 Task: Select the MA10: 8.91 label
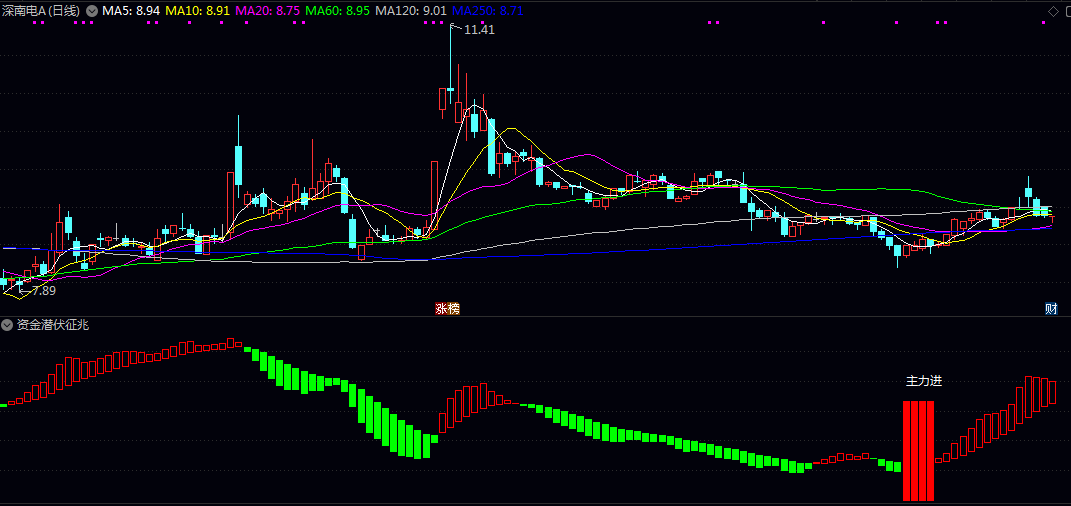click(197, 11)
